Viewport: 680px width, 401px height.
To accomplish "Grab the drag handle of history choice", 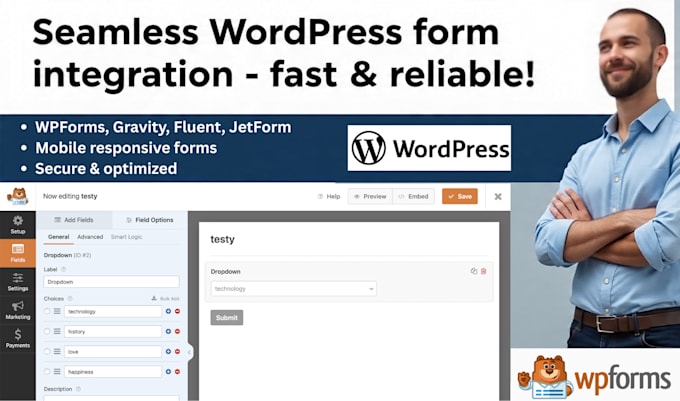I will (x=57, y=331).
